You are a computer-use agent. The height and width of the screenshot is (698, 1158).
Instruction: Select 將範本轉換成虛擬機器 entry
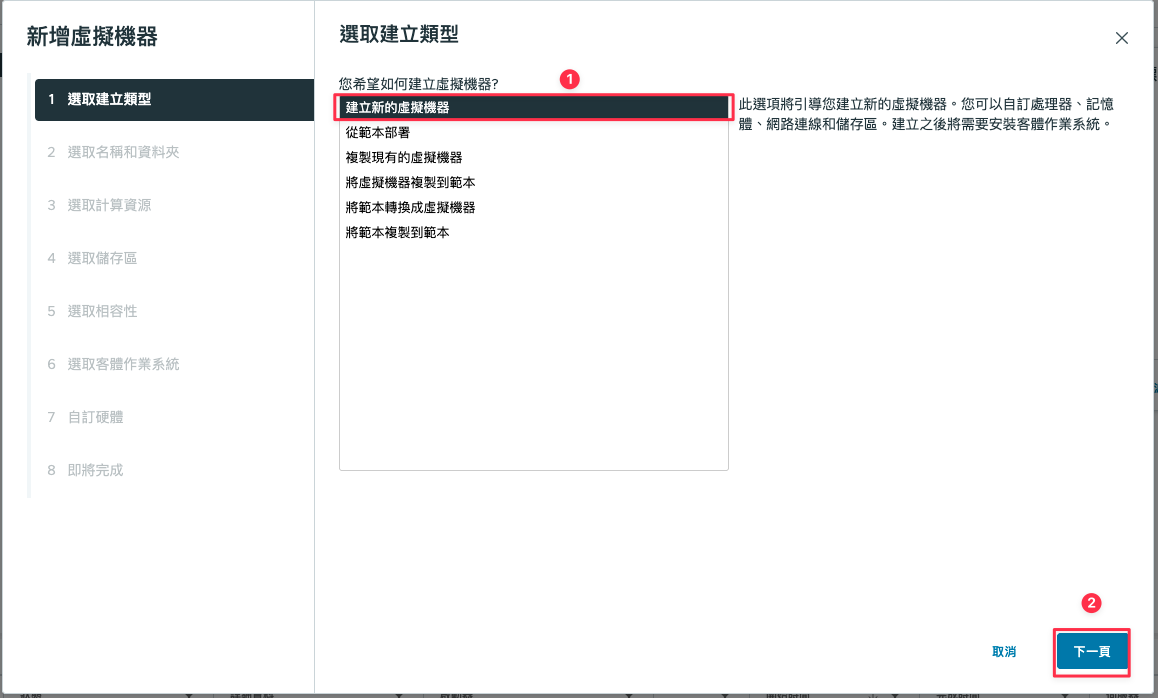tap(534, 208)
